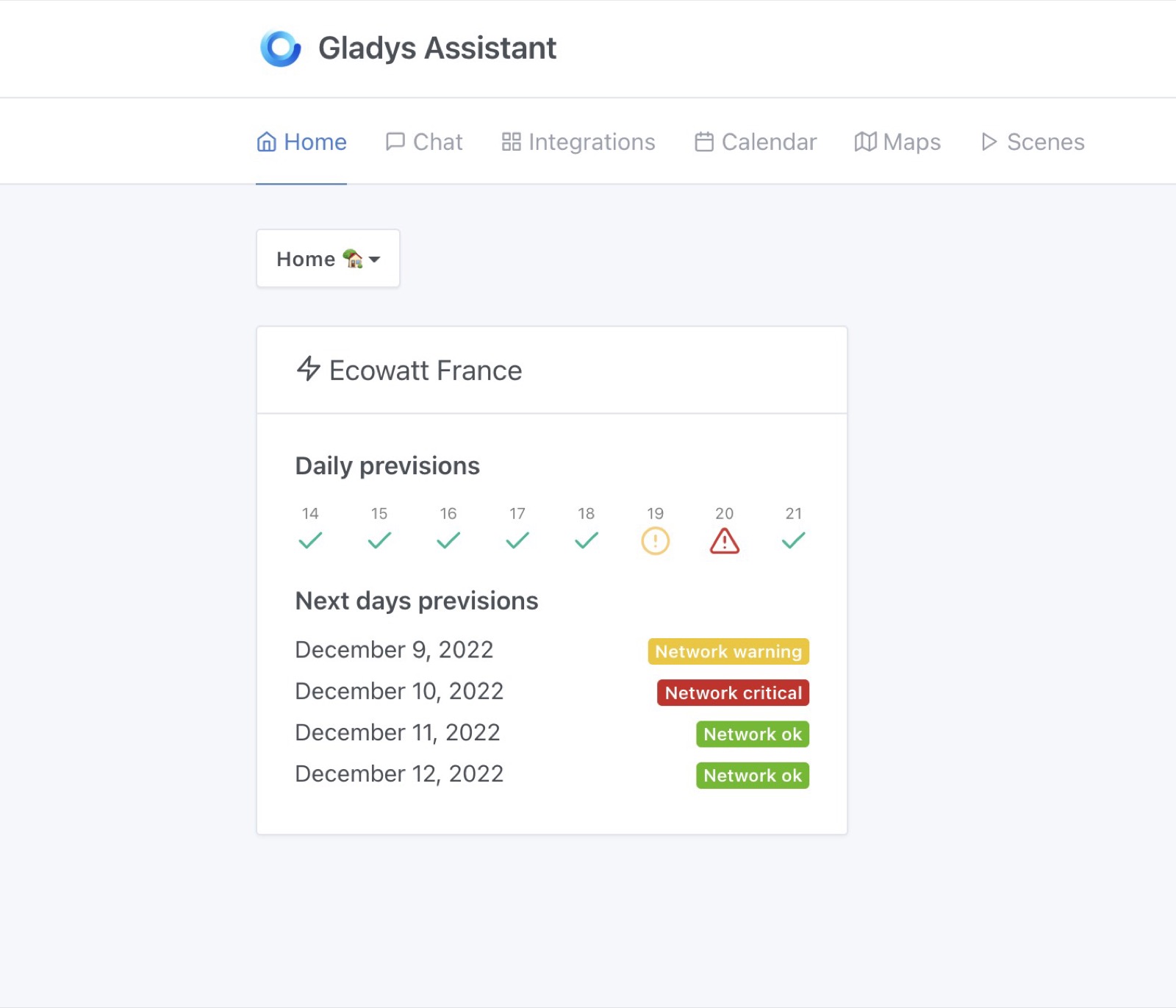
Task: Click the red alert triangle under day 20
Action: (724, 541)
